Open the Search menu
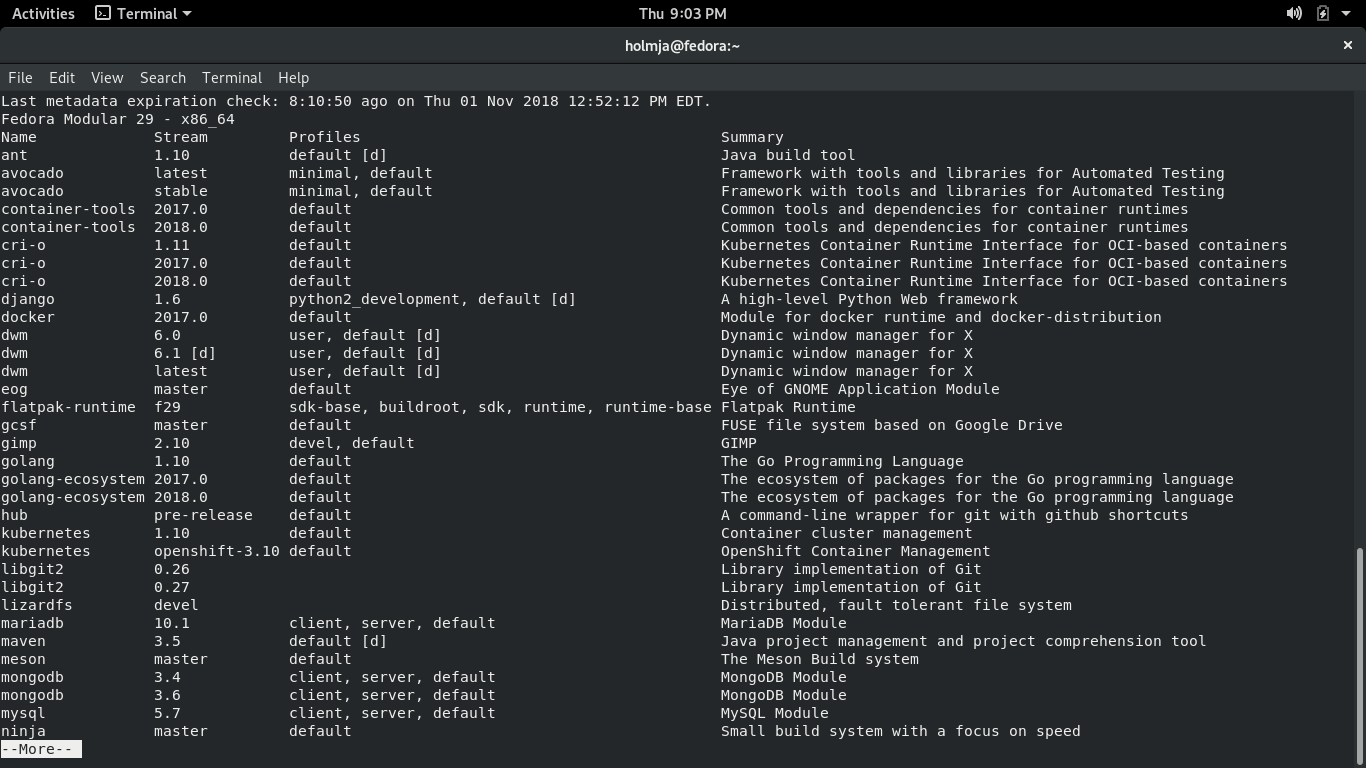Screen dimensions: 1366x768 point(163,77)
